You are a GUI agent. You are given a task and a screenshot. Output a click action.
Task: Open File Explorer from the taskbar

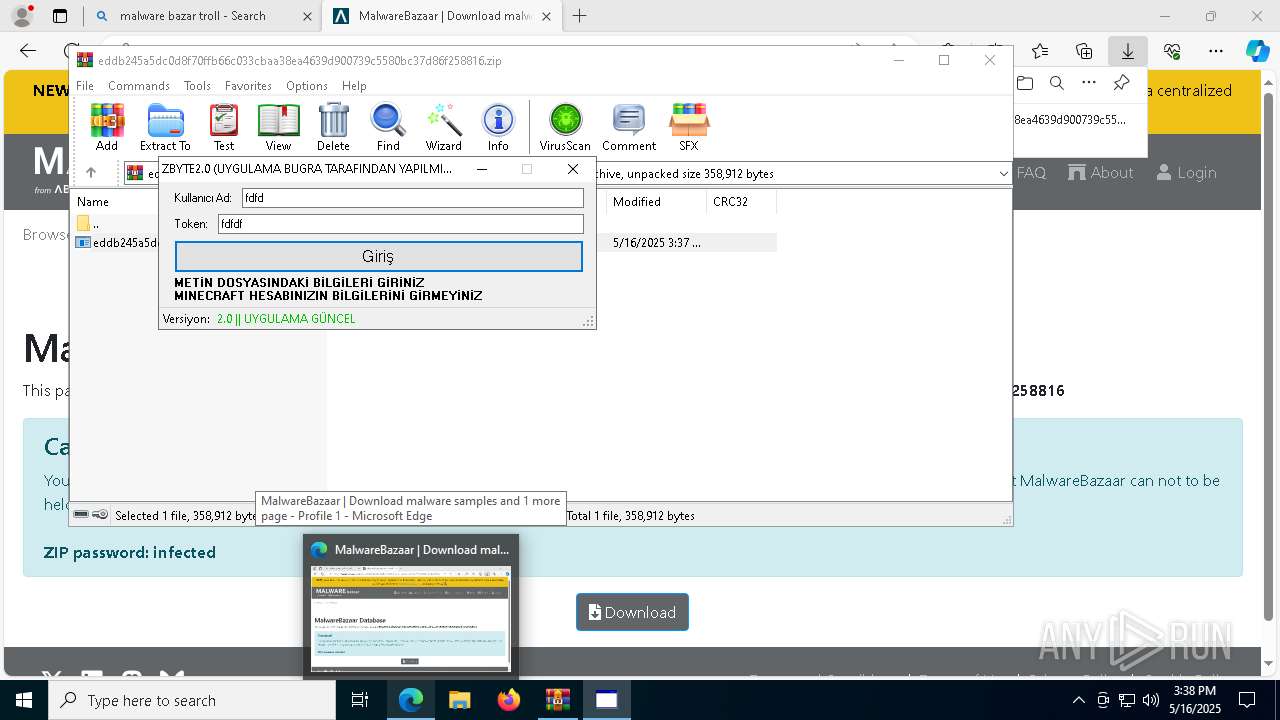[459, 700]
